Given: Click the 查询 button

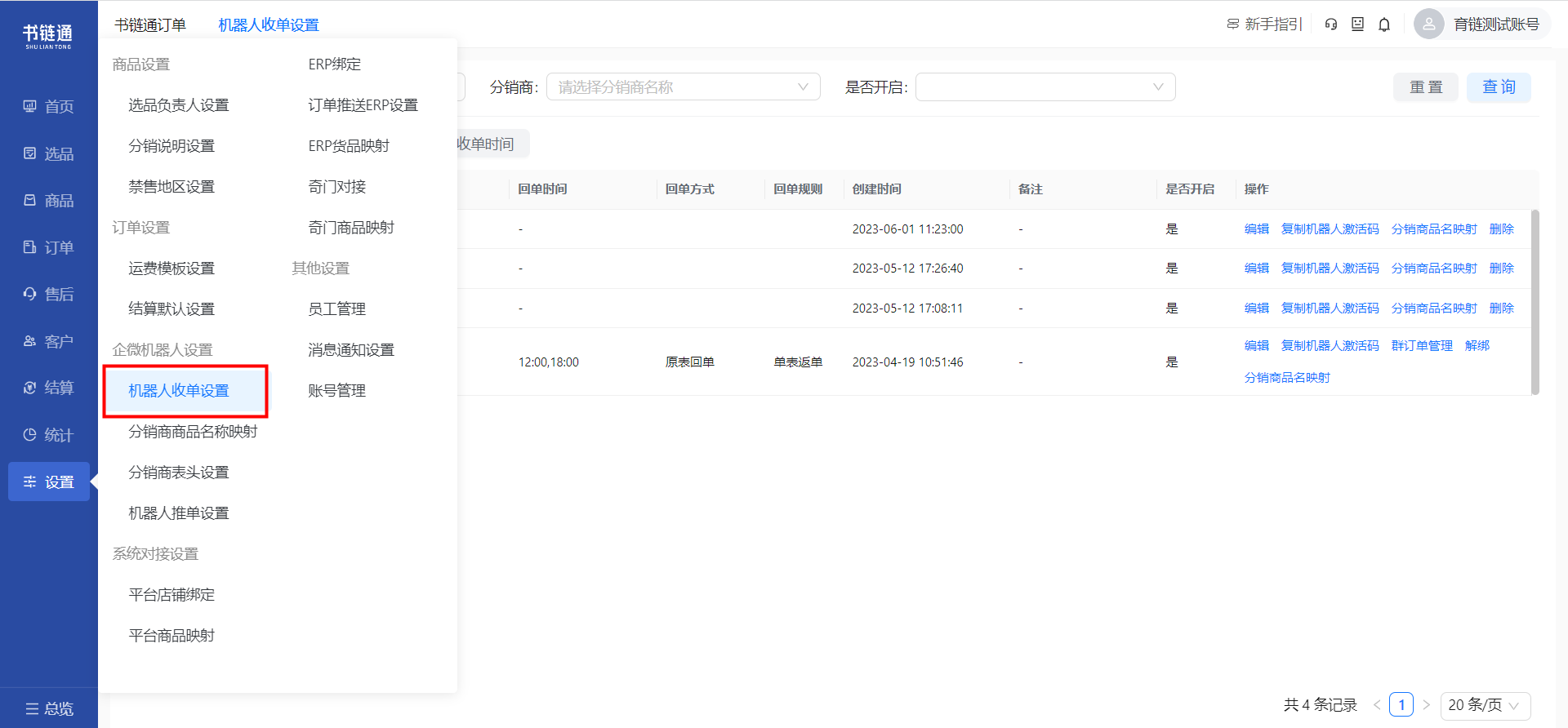Looking at the screenshot, I should [1499, 87].
